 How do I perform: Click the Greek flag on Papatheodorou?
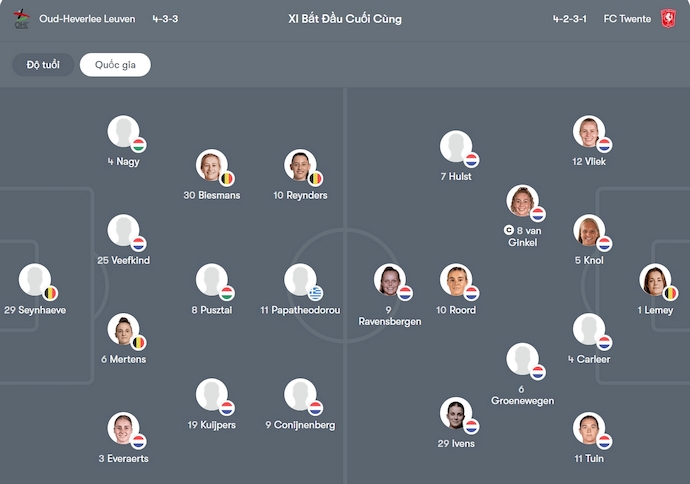(316, 293)
